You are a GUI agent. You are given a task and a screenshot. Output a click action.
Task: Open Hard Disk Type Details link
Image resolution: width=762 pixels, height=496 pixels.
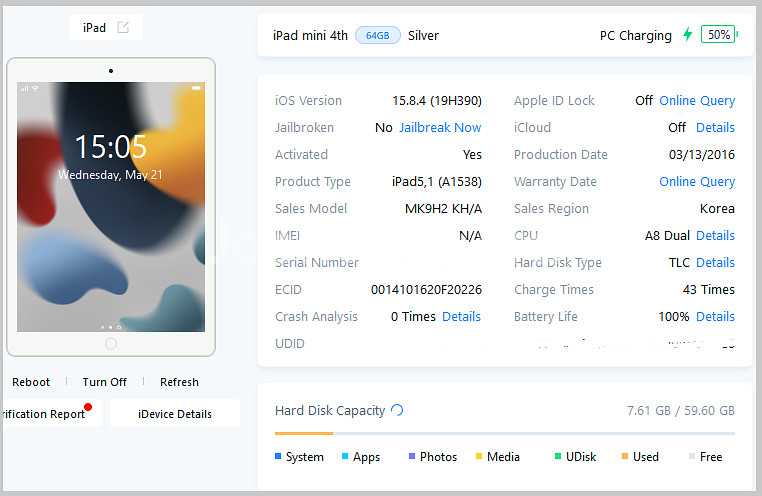click(x=715, y=262)
